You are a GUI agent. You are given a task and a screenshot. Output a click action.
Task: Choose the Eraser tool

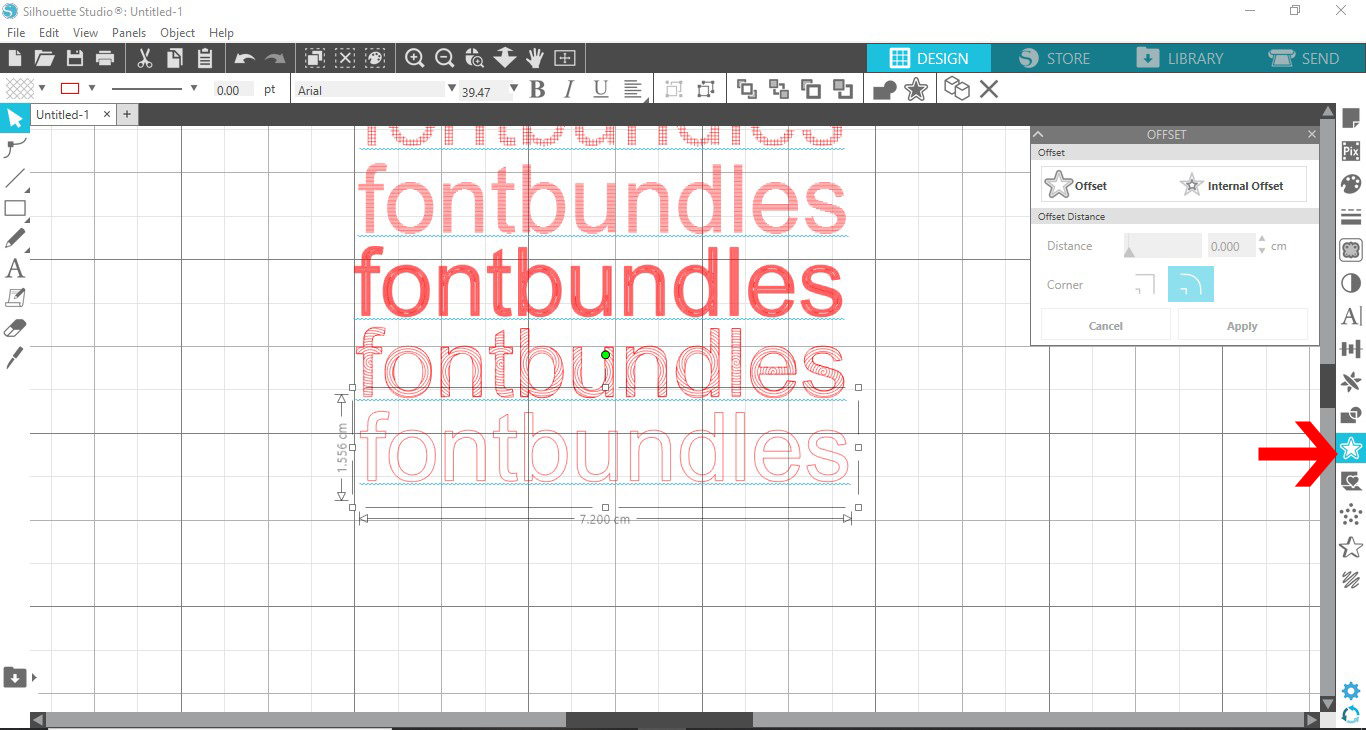(x=15, y=328)
